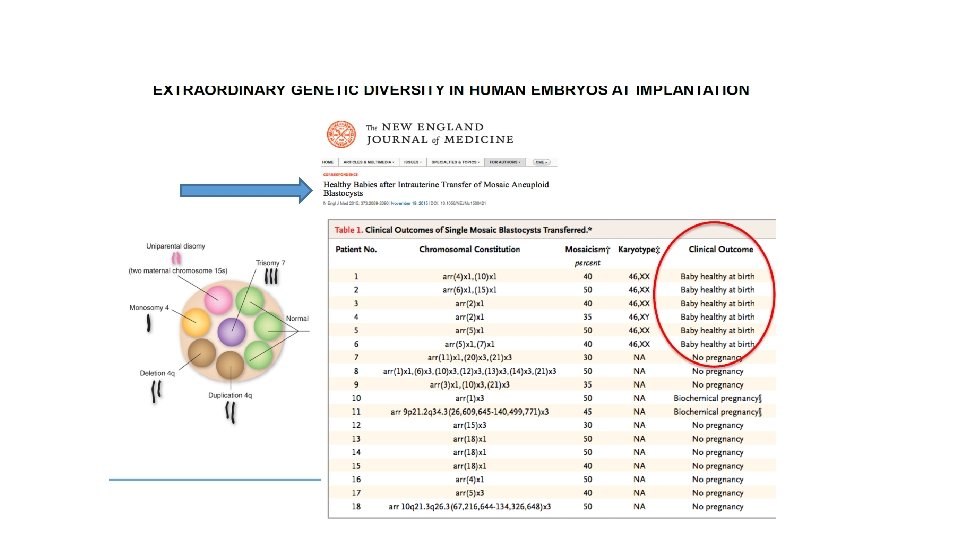The image size is (960, 540).
Task: Click the 'arr(15)x3' cell for patient 12
Action: click(470, 425)
